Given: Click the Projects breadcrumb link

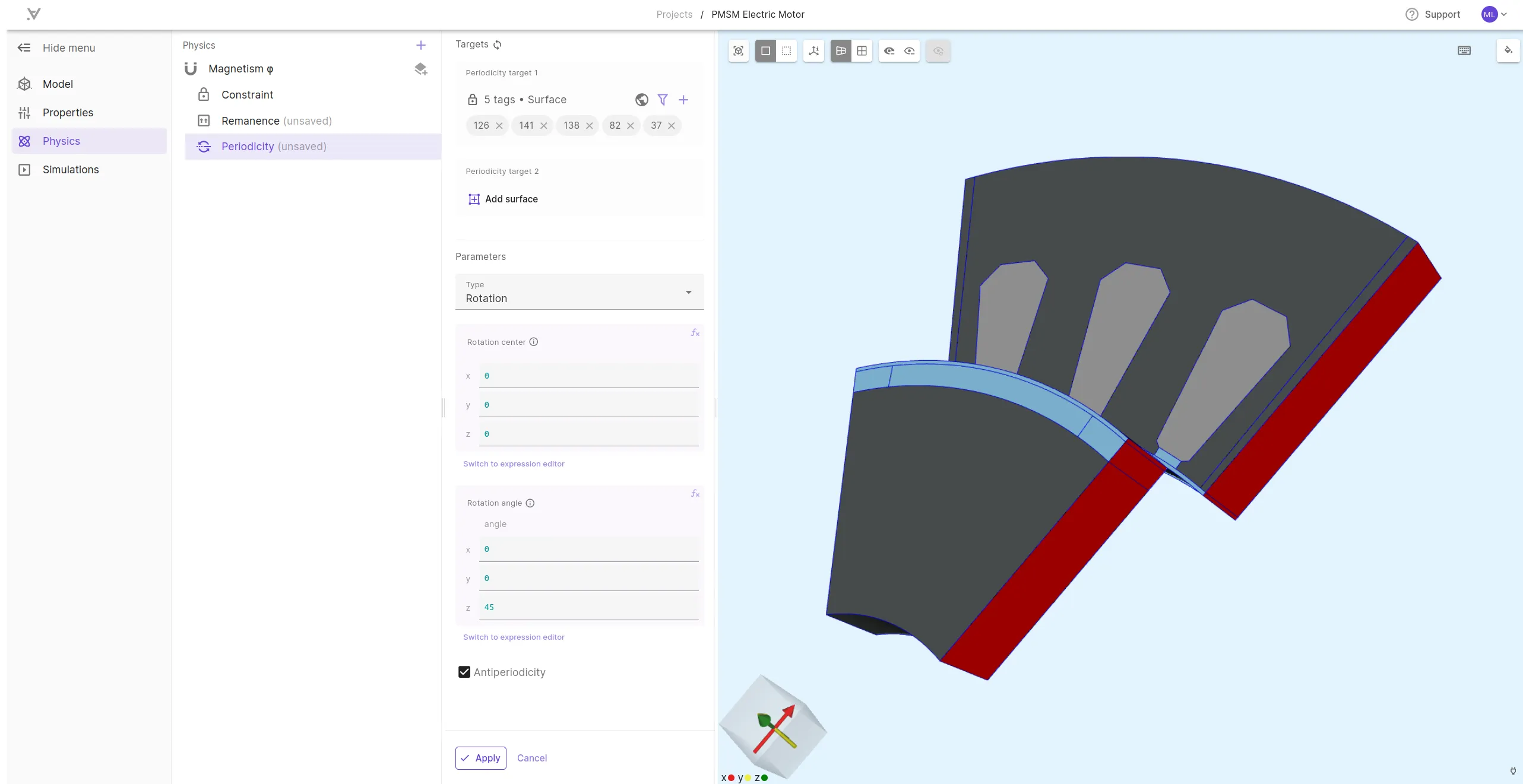Looking at the screenshot, I should point(675,14).
